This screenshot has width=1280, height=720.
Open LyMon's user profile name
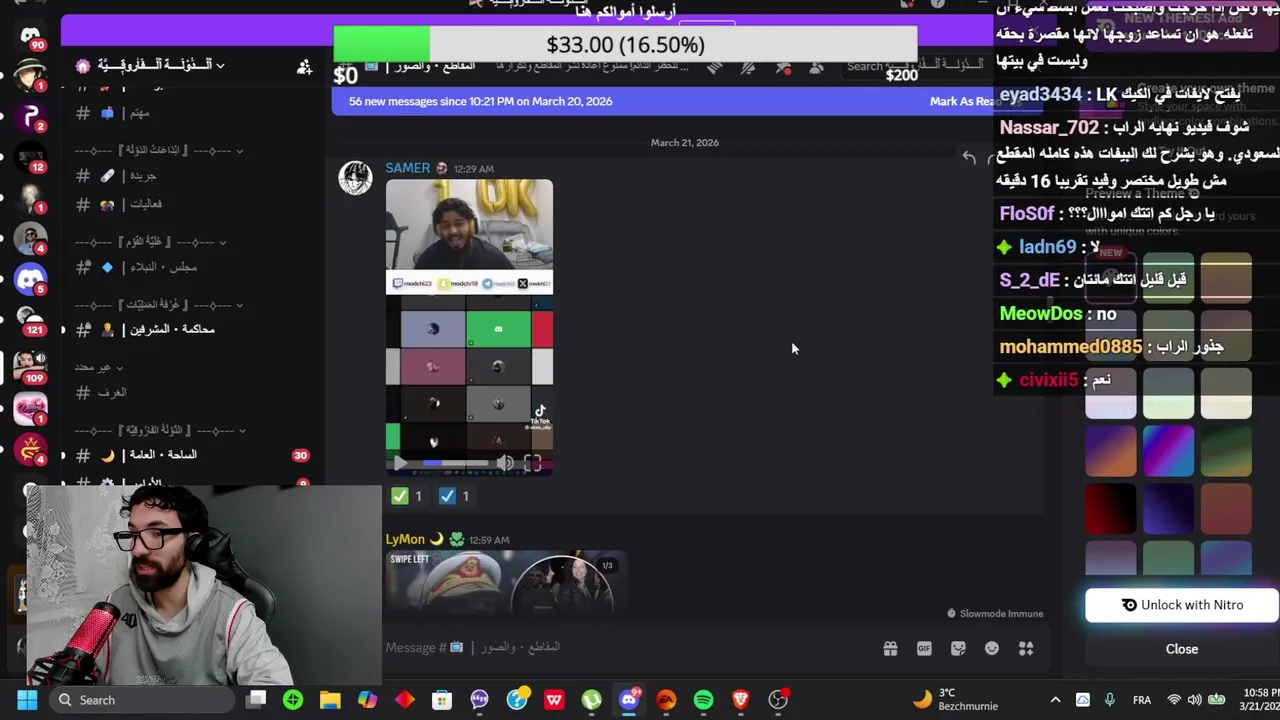click(405, 540)
